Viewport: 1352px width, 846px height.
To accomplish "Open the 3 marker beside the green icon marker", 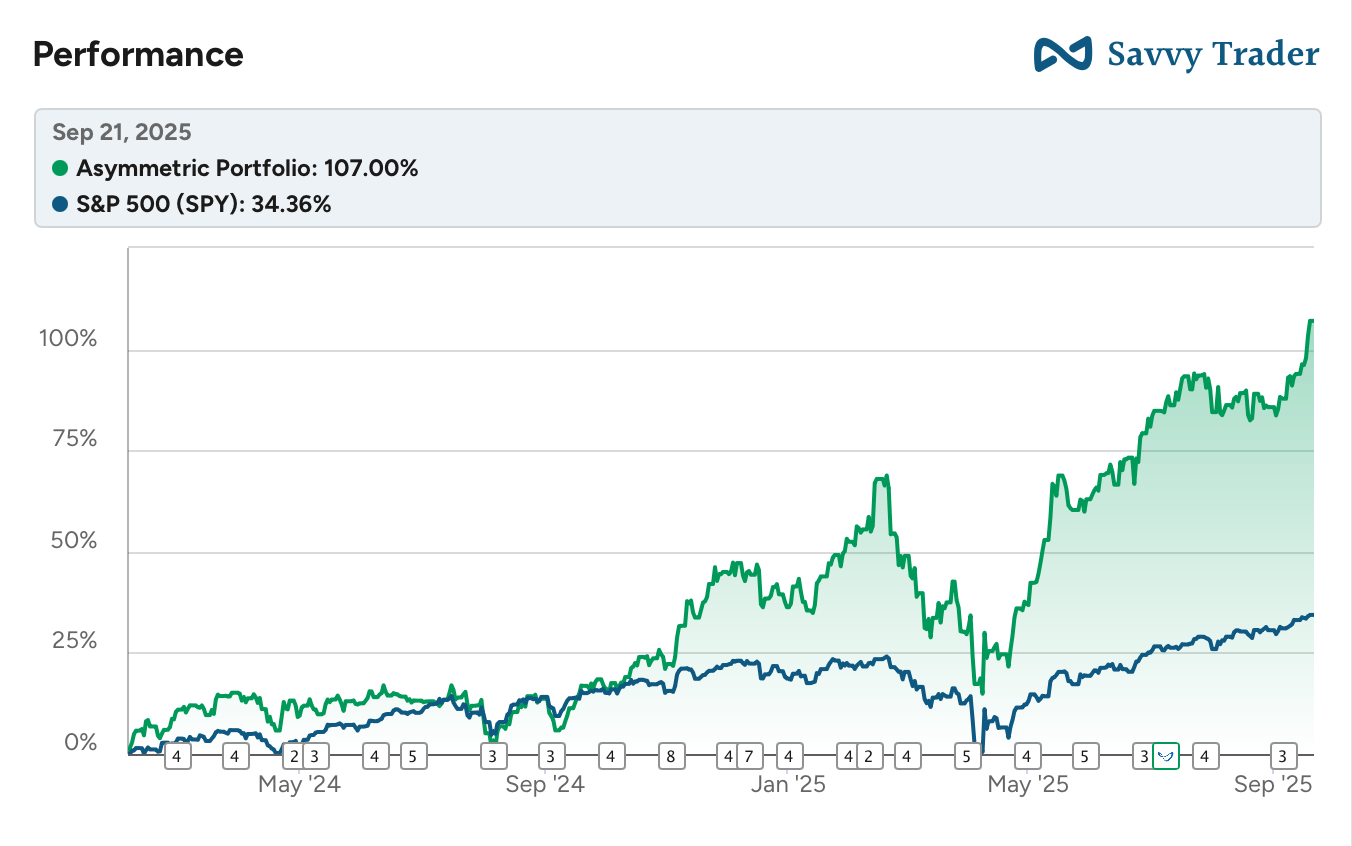I will pyautogui.click(x=1144, y=756).
